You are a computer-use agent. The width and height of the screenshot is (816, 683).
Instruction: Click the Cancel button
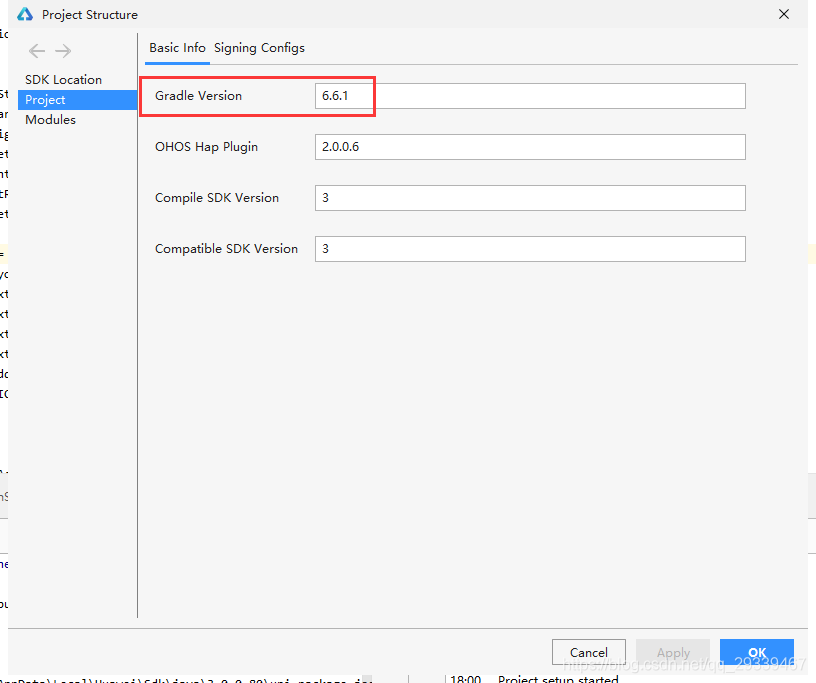point(589,652)
